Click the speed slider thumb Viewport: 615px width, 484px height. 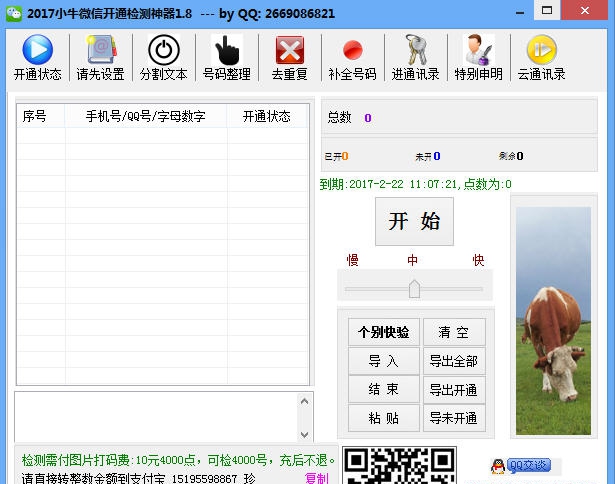tap(414, 289)
